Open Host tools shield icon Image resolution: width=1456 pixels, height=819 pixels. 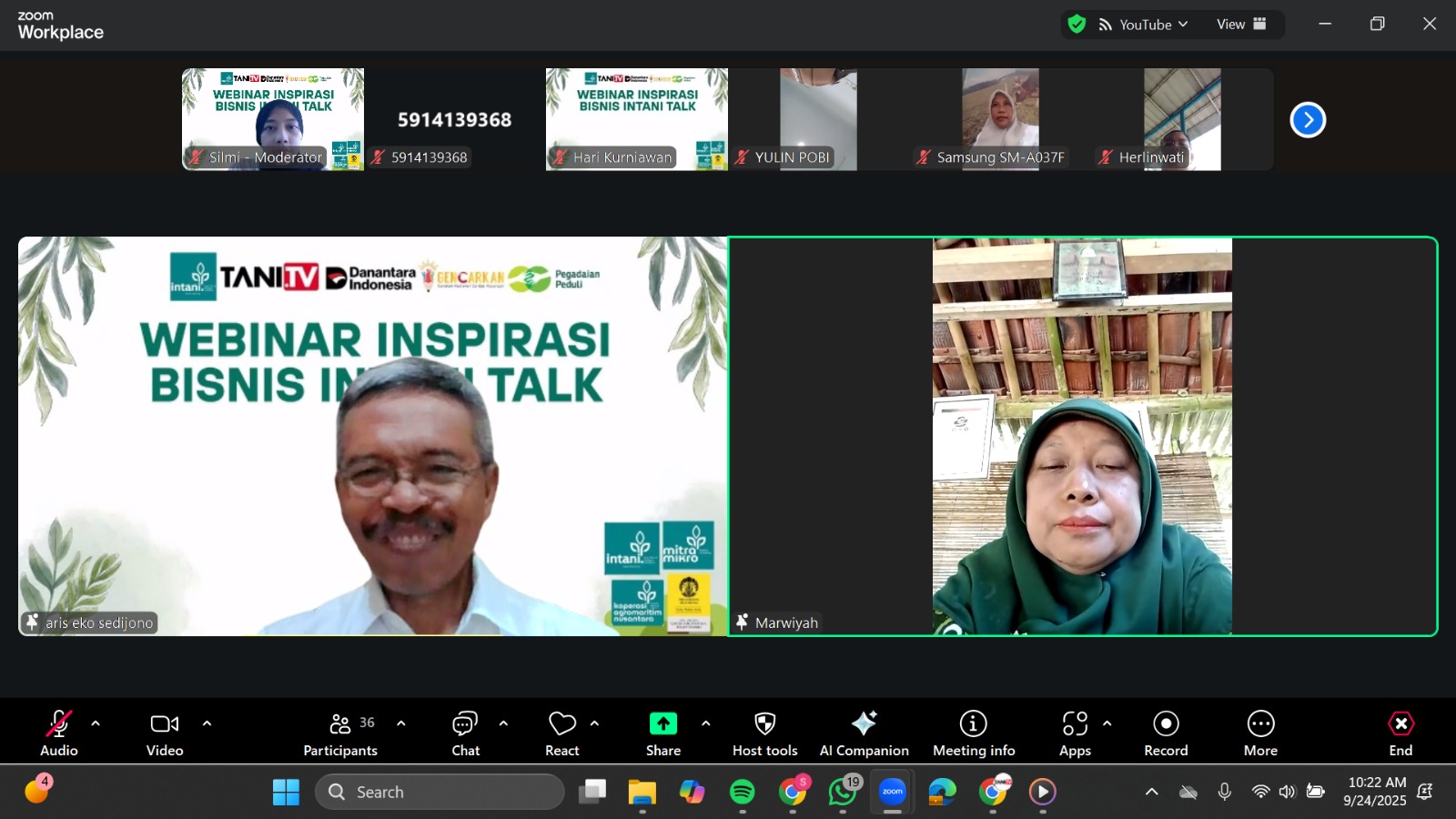pos(764,724)
